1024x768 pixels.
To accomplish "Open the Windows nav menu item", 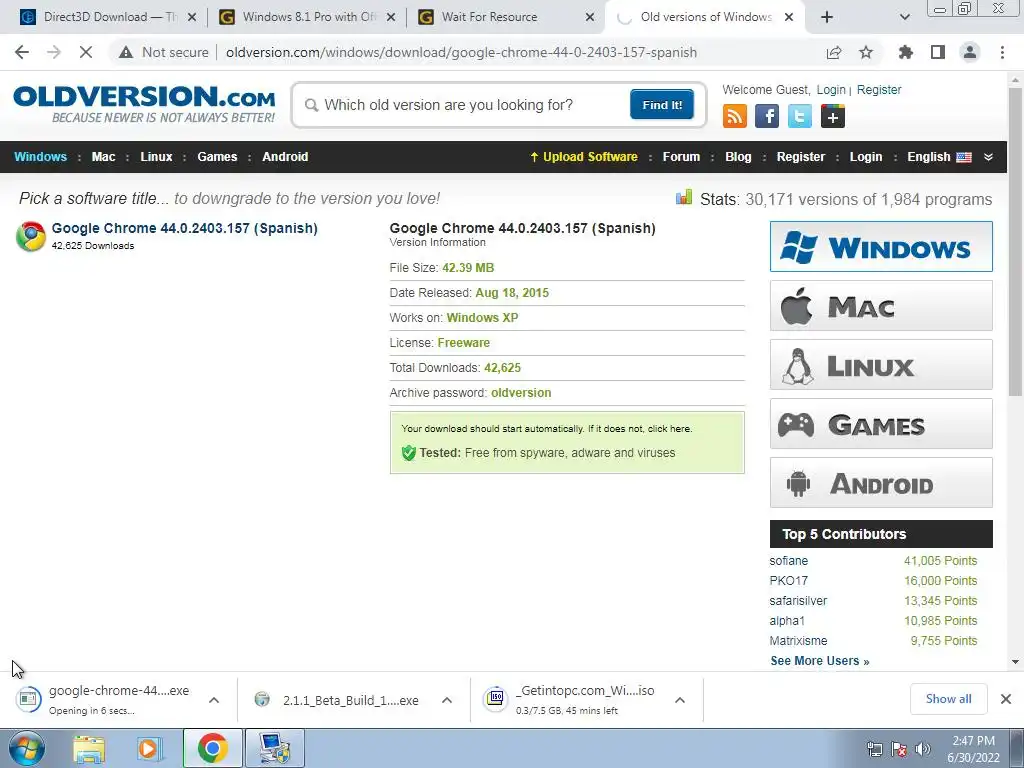I will (x=40, y=157).
